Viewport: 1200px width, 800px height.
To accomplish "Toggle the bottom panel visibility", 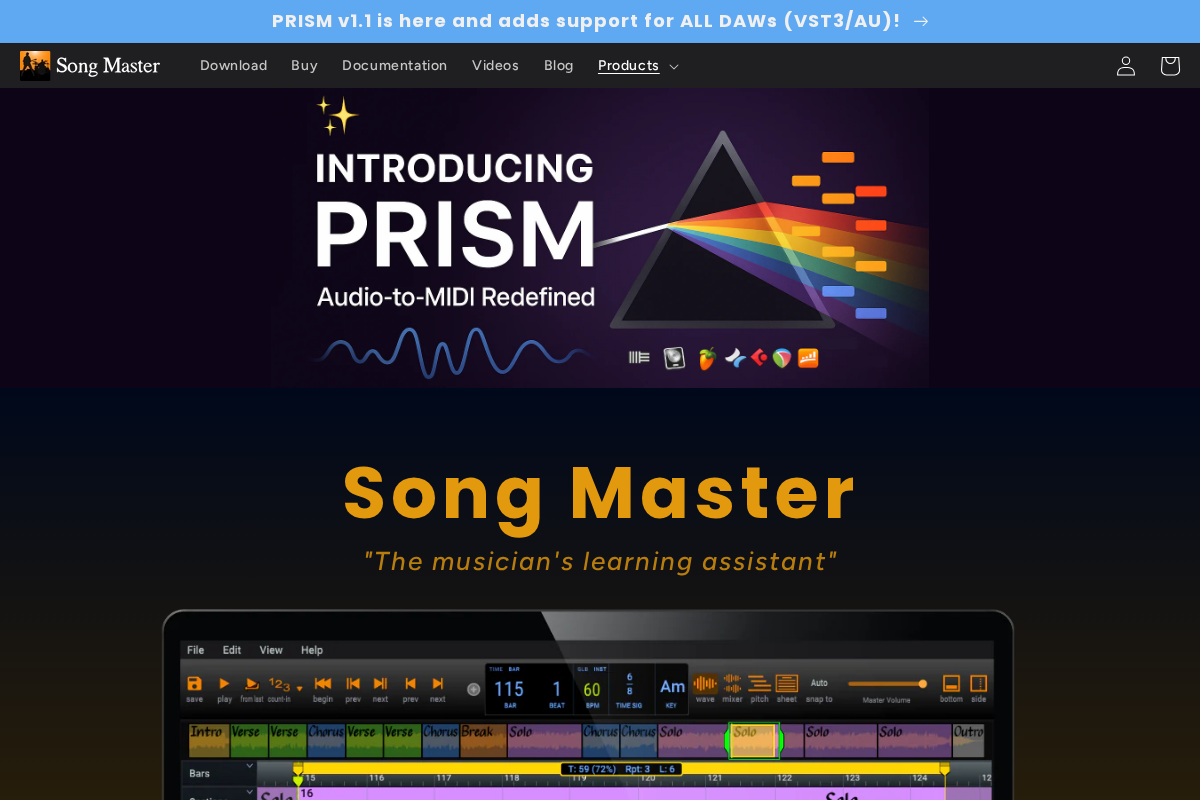I will pyautogui.click(x=951, y=683).
